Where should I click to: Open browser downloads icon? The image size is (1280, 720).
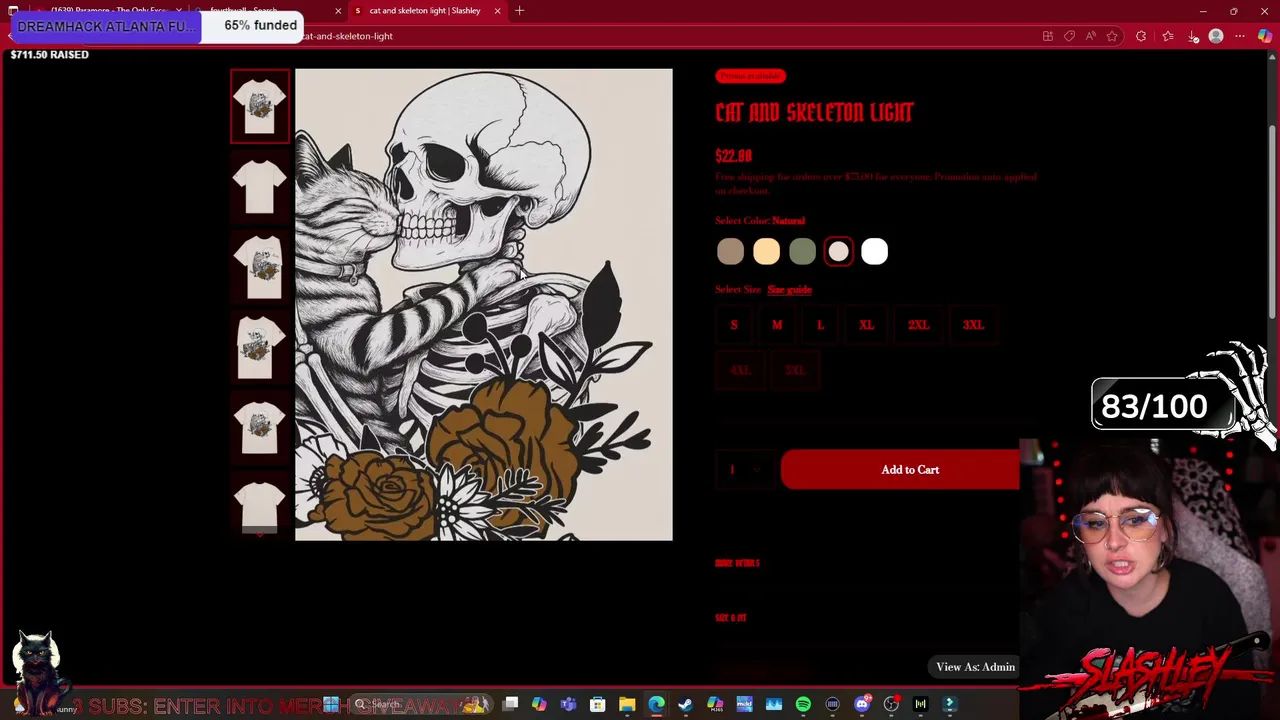pos(1193,36)
